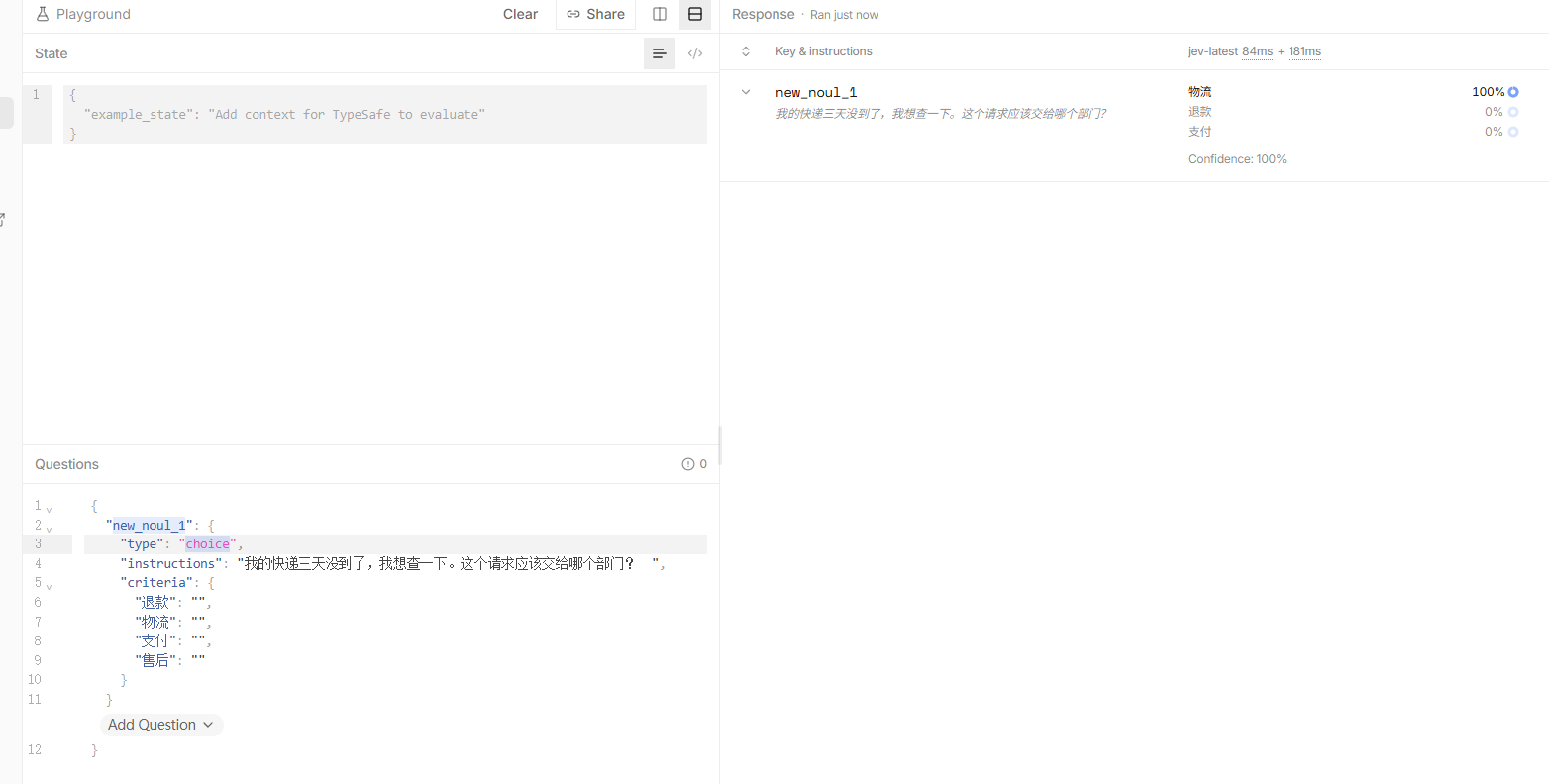Click the Playground flask icon
The height and width of the screenshot is (784, 1549).
click(43, 14)
